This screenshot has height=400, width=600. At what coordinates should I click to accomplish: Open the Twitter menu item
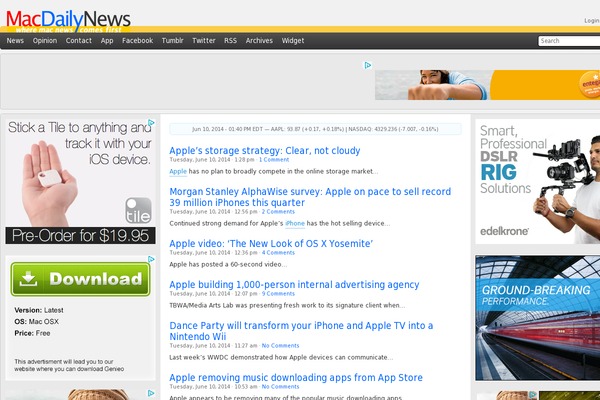(204, 41)
